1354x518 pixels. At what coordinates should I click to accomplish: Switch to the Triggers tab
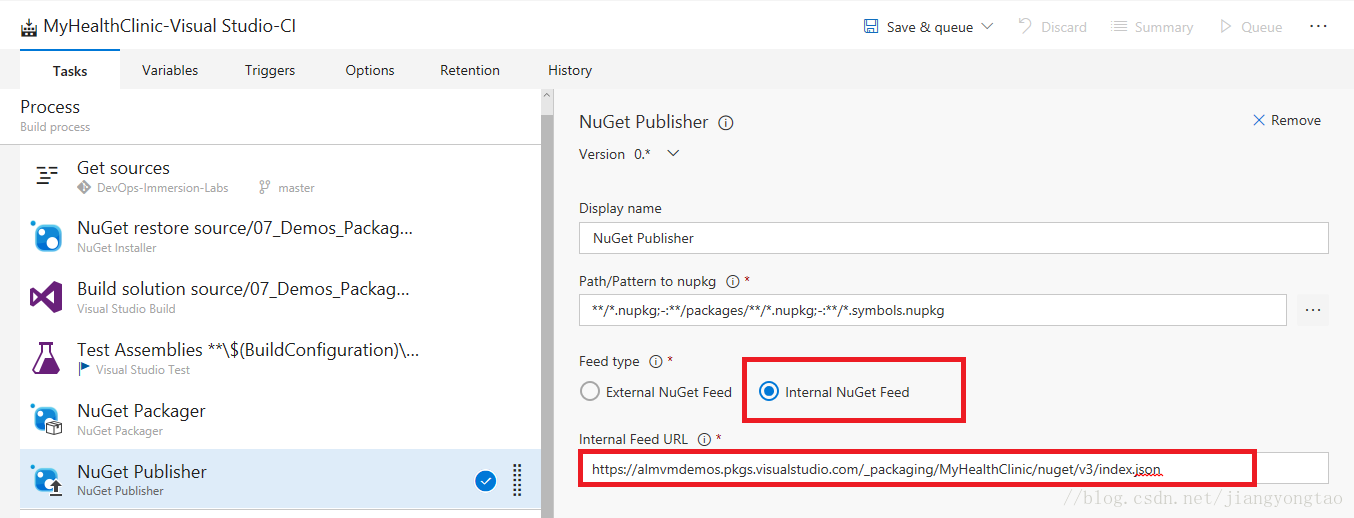(x=270, y=70)
